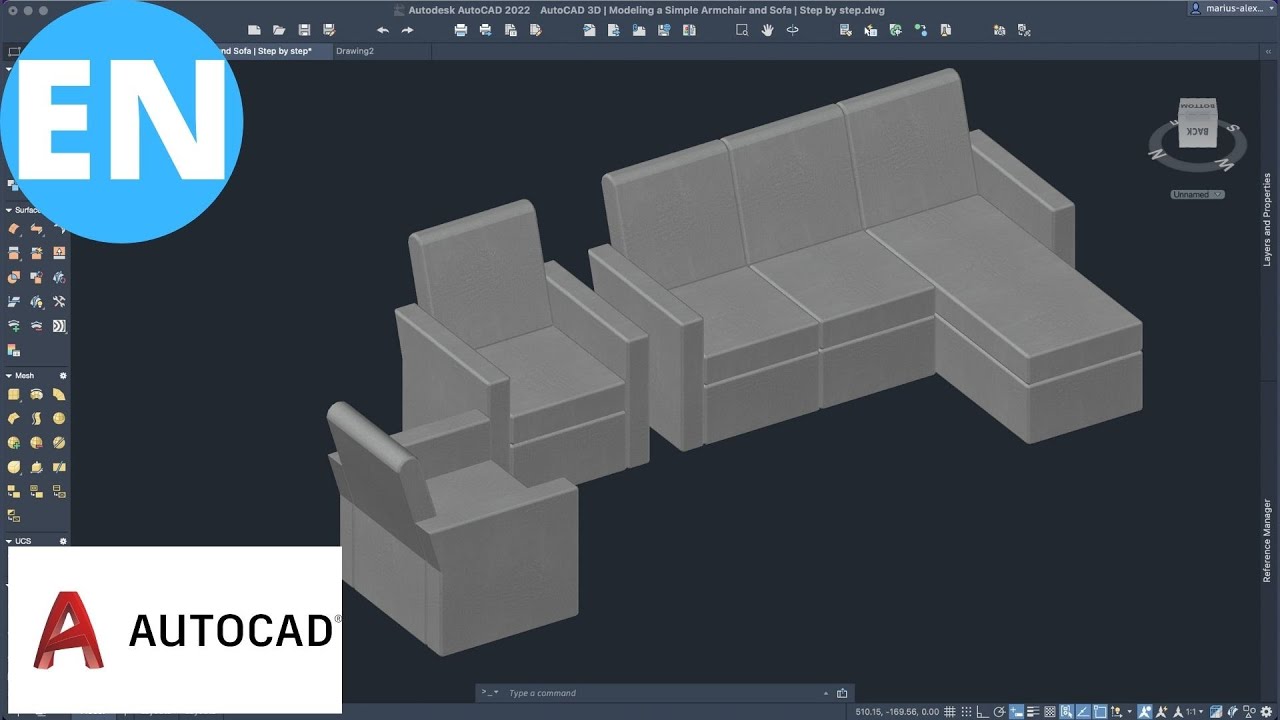Viewport: 1280px width, 720px height.
Task: Click the Undo arrow in toolbar
Action: point(382,30)
